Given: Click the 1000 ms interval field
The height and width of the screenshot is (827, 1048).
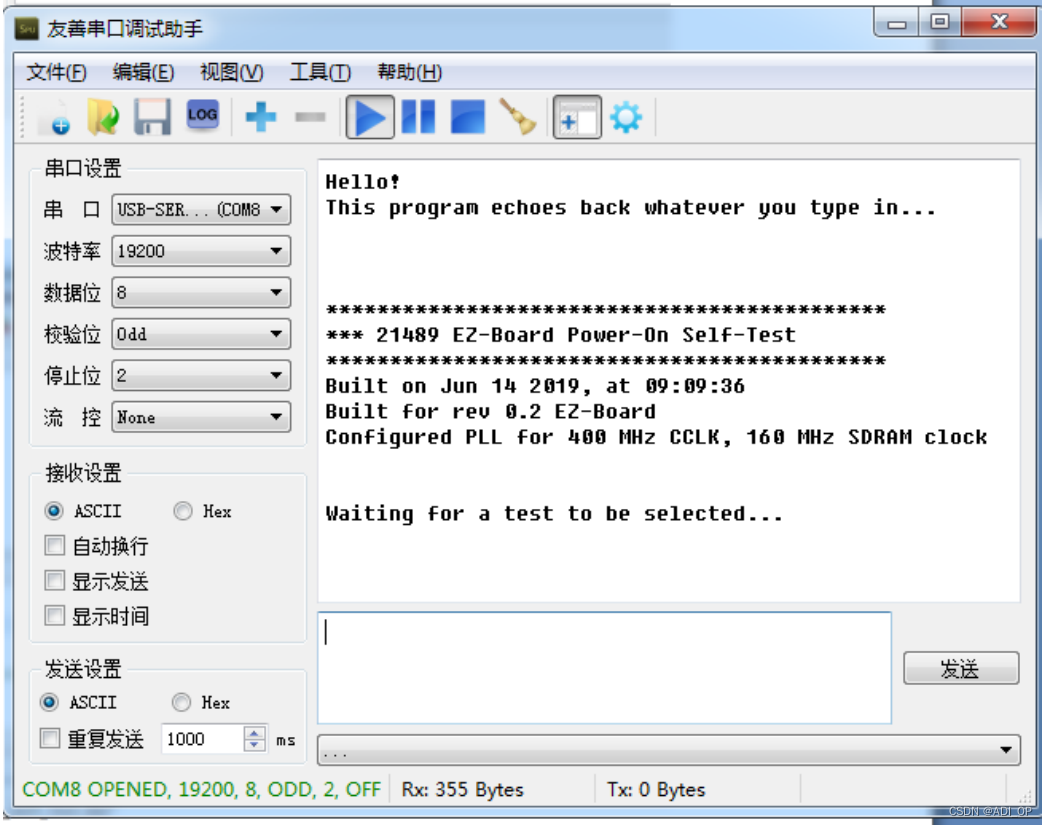Looking at the screenshot, I should [x=202, y=739].
